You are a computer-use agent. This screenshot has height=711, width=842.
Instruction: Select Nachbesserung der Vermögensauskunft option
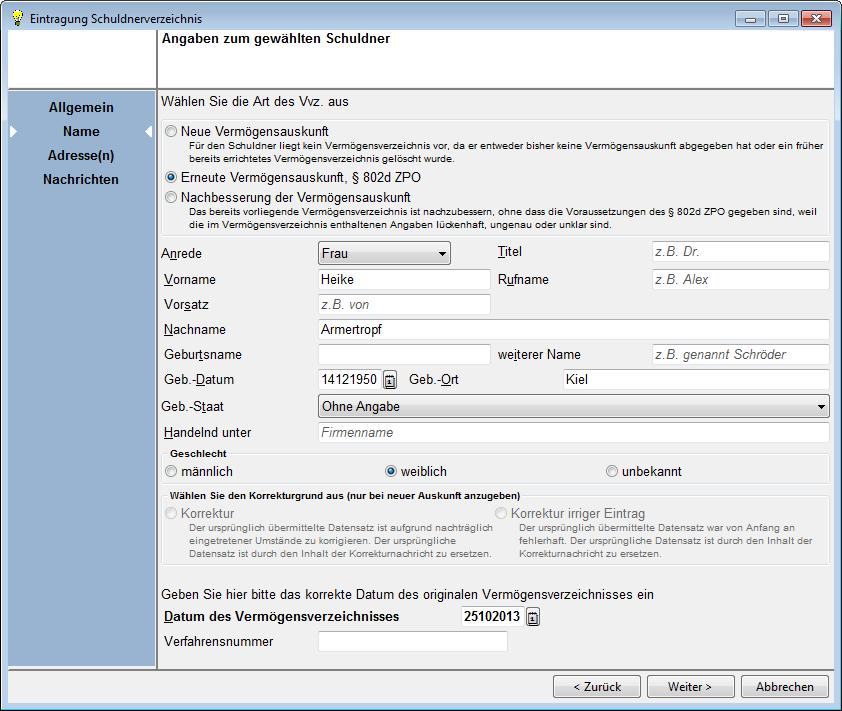(172, 198)
